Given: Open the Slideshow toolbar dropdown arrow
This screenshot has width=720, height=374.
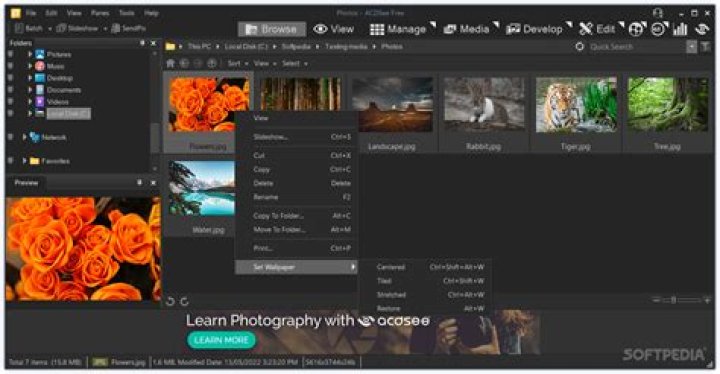Looking at the screenshot, I should click(105, 29).
